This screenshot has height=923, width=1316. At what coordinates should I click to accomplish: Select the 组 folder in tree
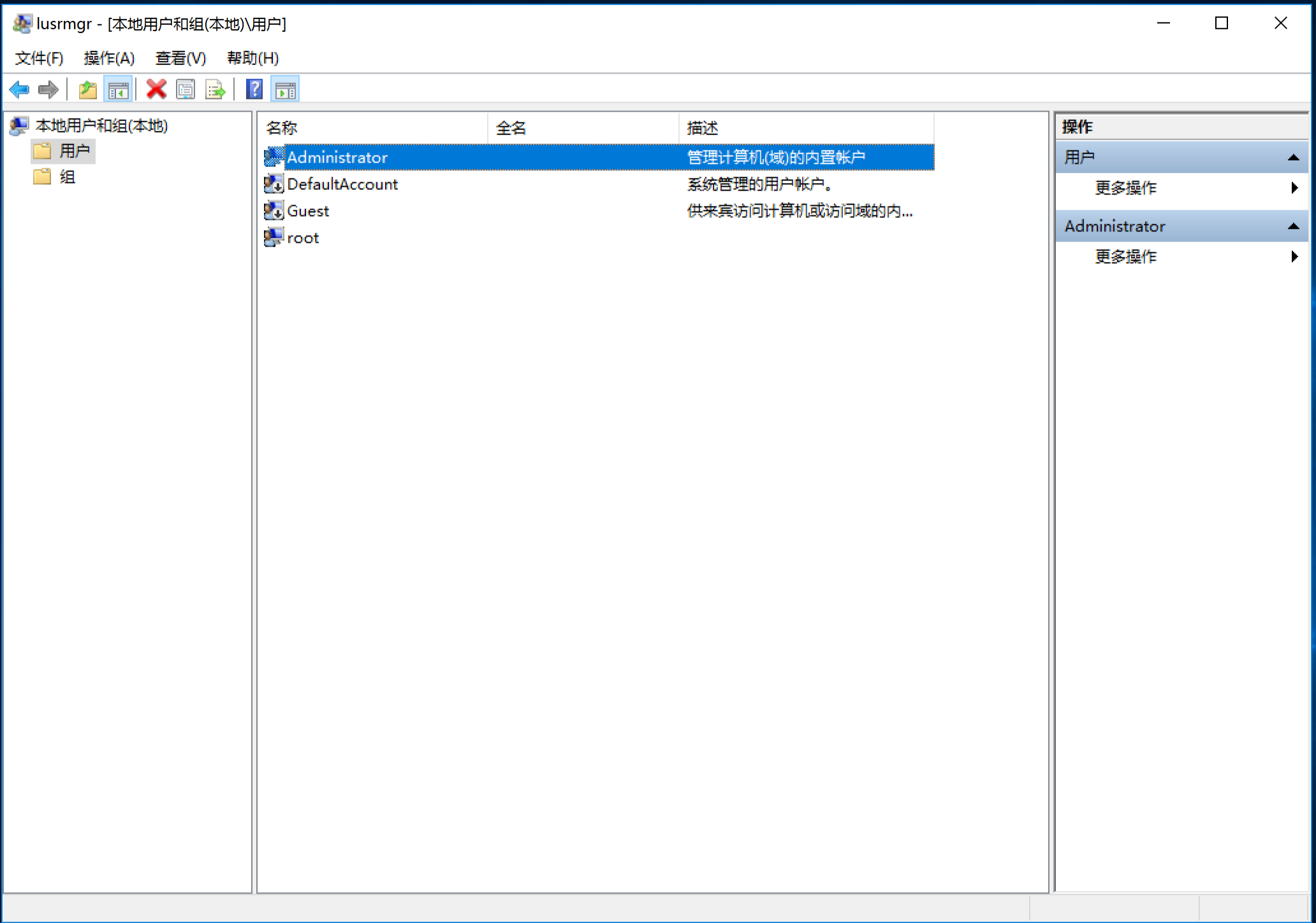tap(67, 177)
